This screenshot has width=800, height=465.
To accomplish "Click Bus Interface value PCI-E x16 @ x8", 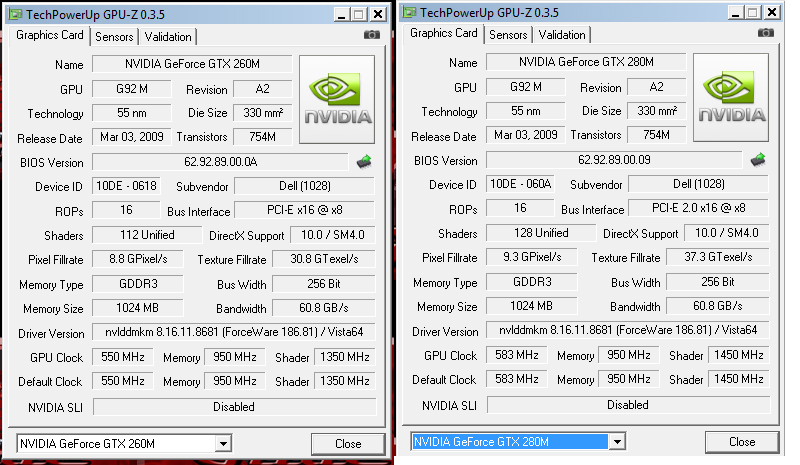I will point(305,210).
